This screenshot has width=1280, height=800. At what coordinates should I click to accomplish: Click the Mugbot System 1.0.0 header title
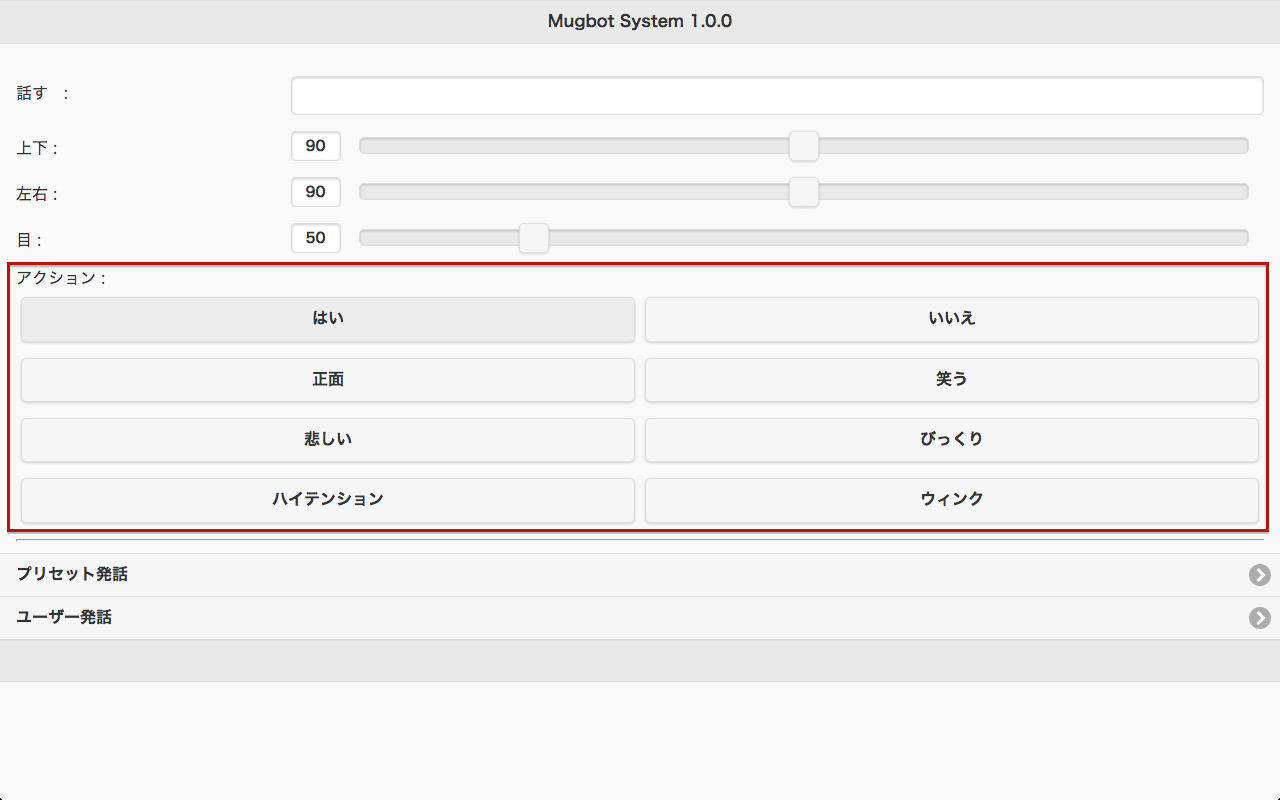pyautogui.click(x=640, y=21)
